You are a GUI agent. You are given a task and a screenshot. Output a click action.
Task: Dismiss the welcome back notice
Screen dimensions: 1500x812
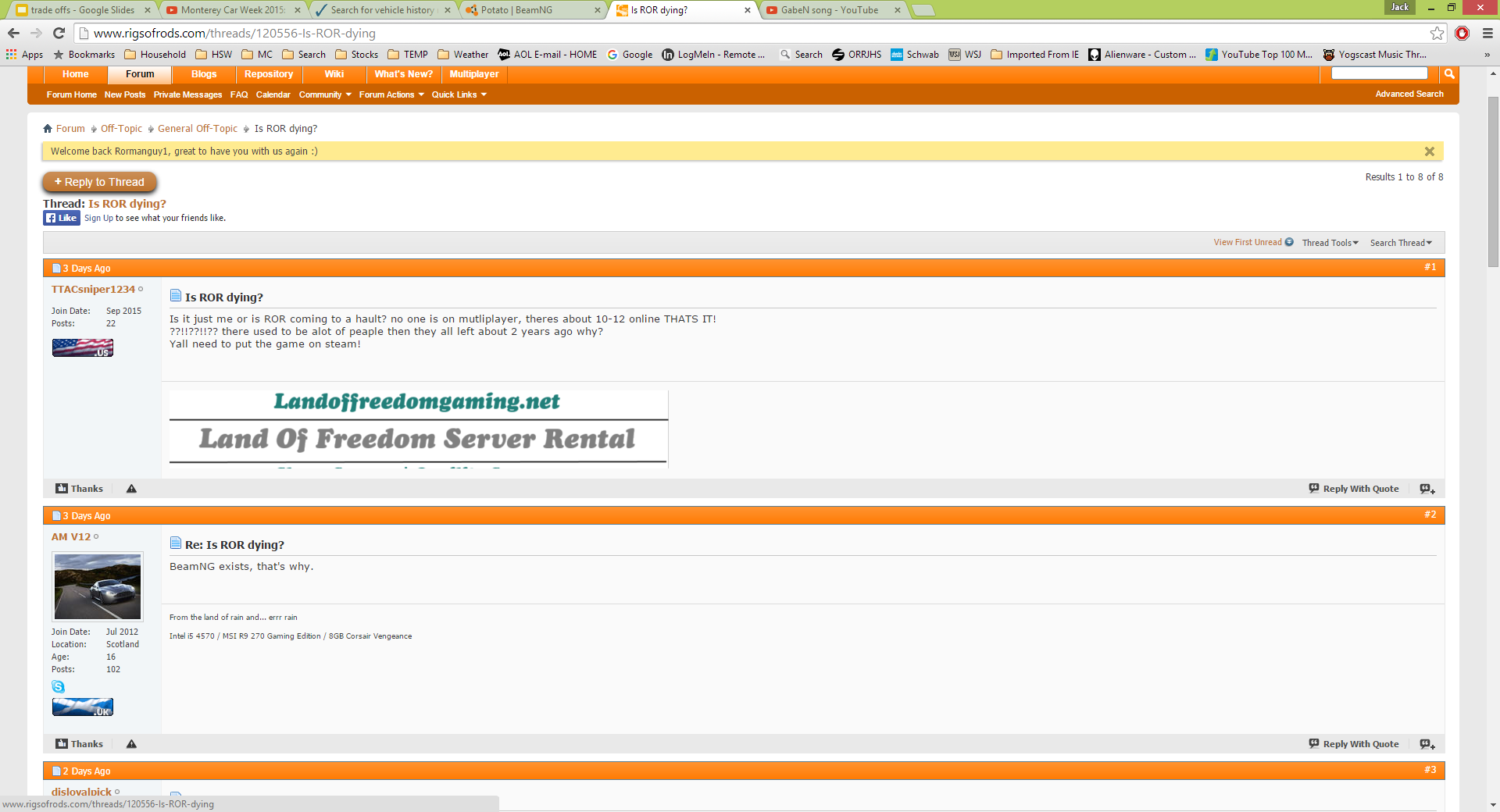pyautogui.click(x=1430, y=151)
